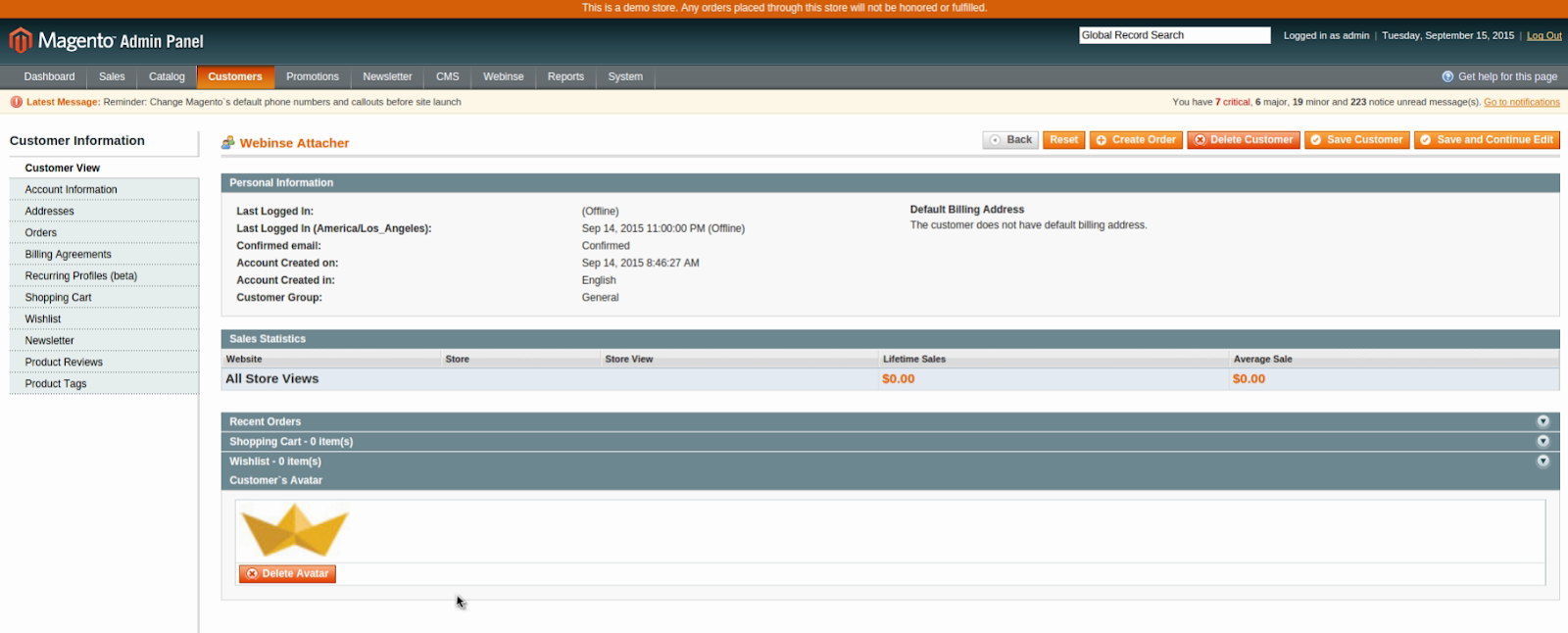Click the Save Customer button
The image size is (1568, 633).
point(1357,140)
